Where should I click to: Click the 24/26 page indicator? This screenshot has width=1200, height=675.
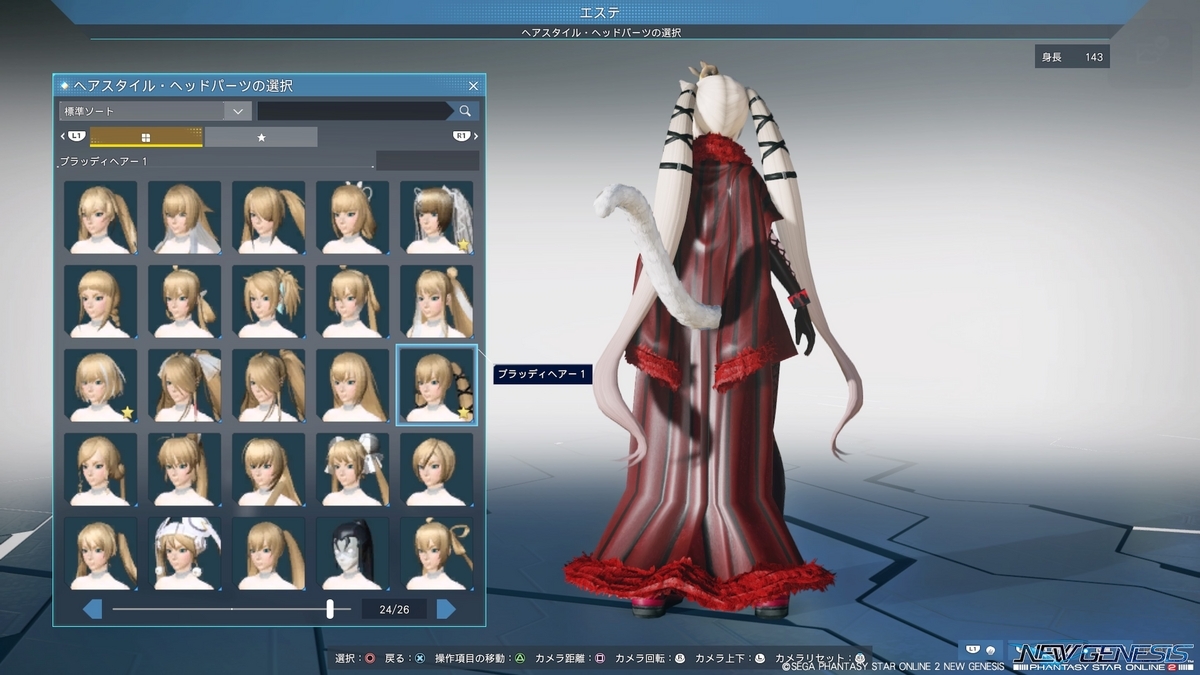tap(395, 609)
